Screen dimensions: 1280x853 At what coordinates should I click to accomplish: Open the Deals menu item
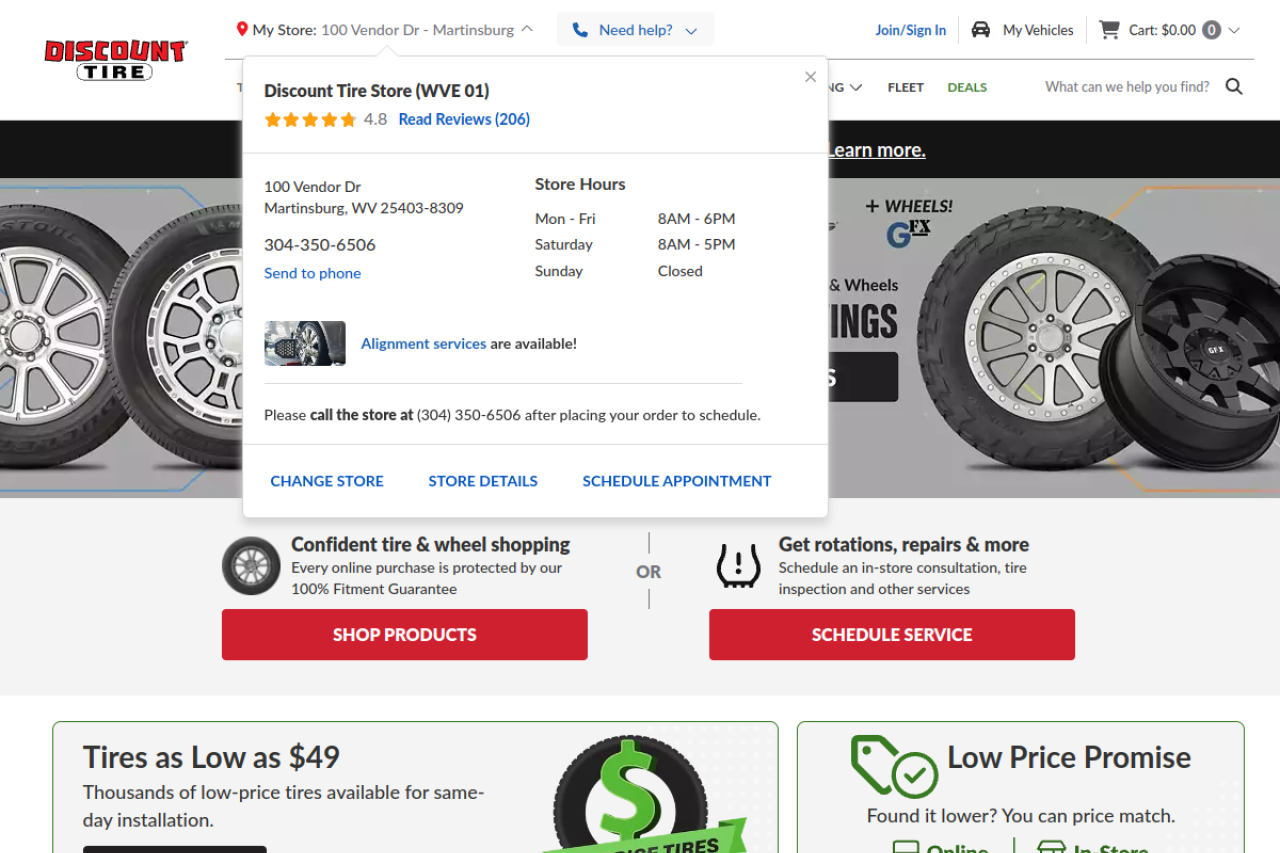click(967, 87)
